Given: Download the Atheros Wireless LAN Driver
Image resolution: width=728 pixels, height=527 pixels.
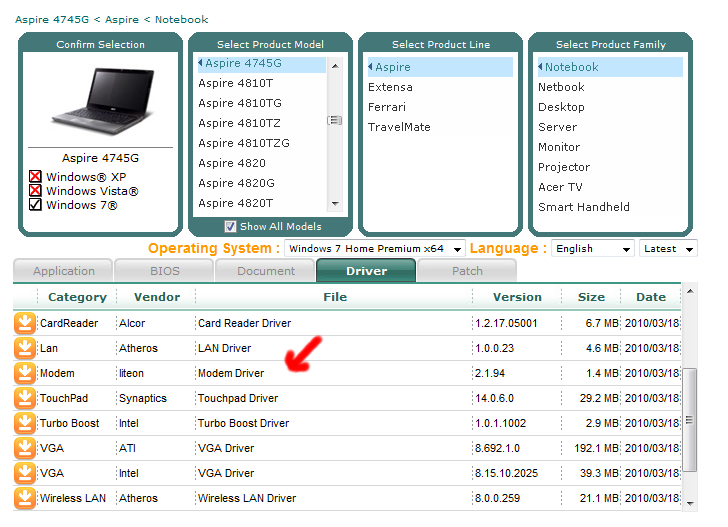Looking at the screenshot, I should (x=25, y=498).
